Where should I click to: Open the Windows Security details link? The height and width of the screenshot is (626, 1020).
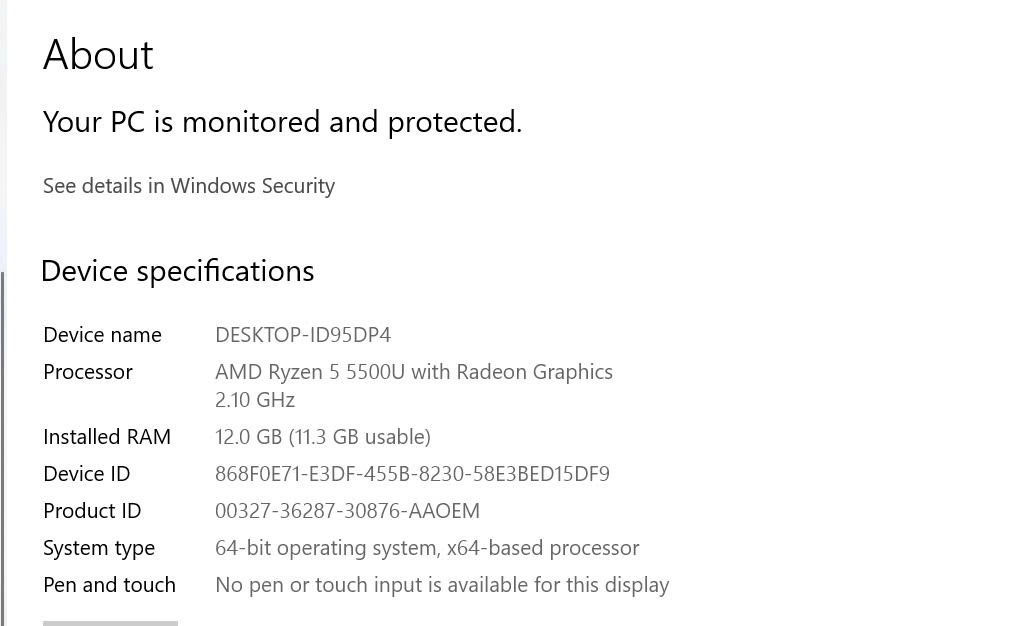coord(189,186)
